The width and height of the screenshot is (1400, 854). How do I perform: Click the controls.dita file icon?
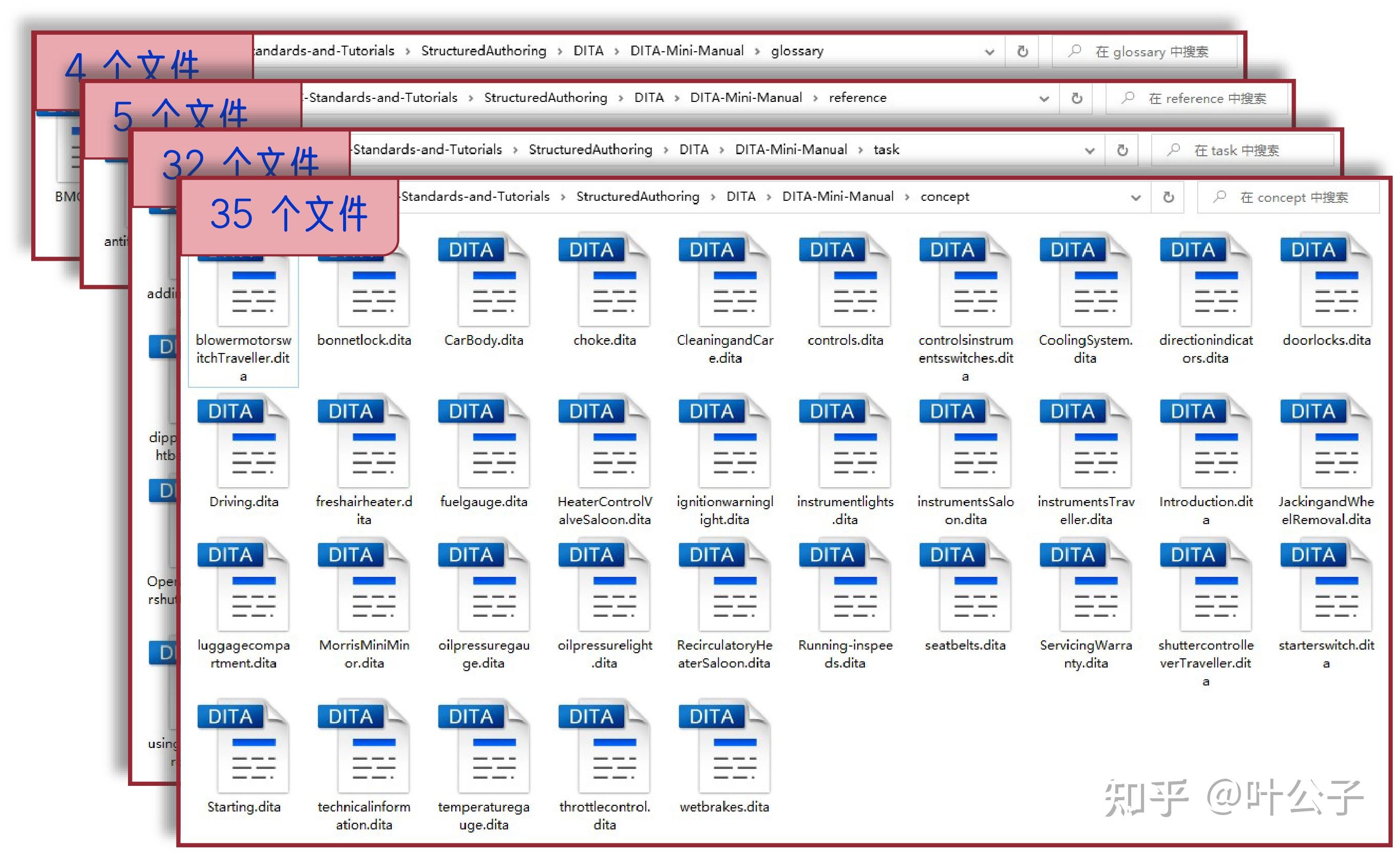845,279
